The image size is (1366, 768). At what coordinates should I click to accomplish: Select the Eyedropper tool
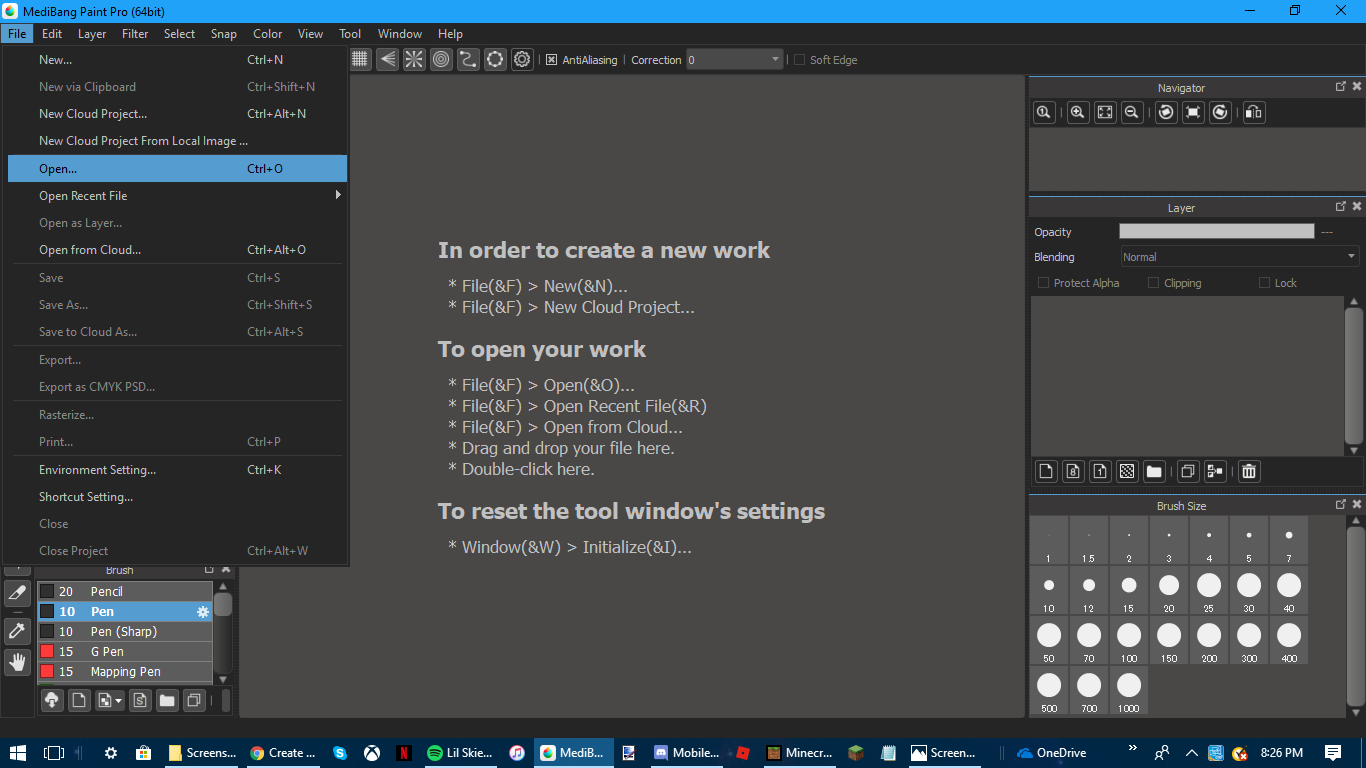pos(17,630)
